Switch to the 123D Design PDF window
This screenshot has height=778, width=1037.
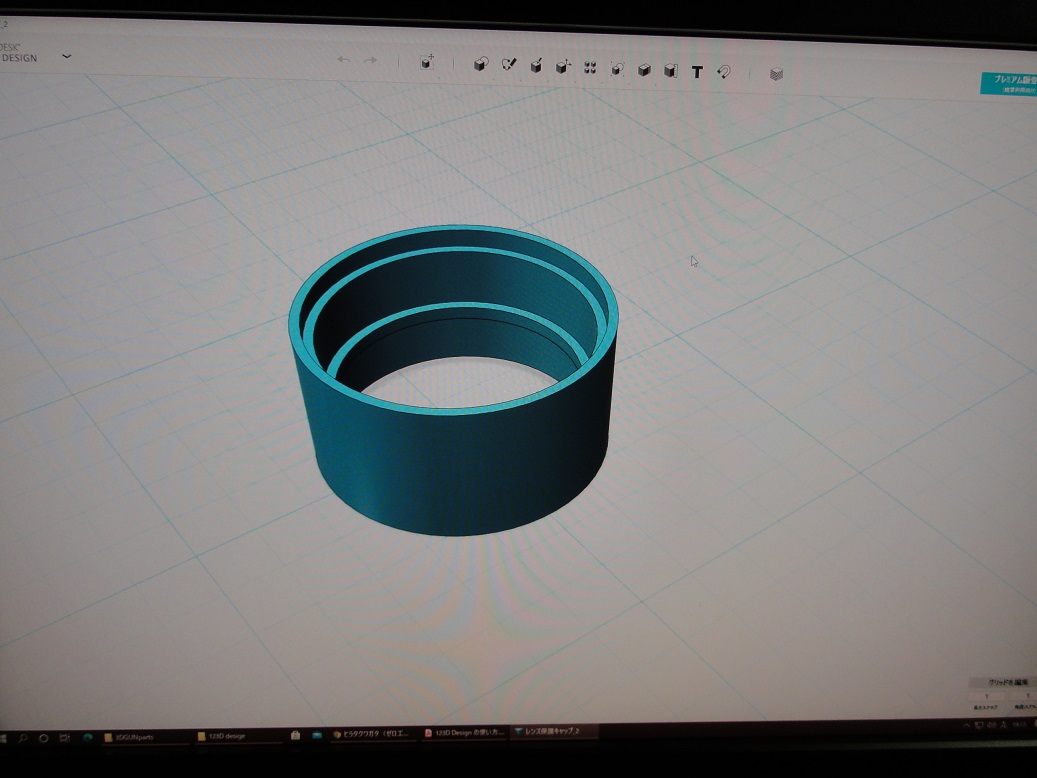click(465, 732)
